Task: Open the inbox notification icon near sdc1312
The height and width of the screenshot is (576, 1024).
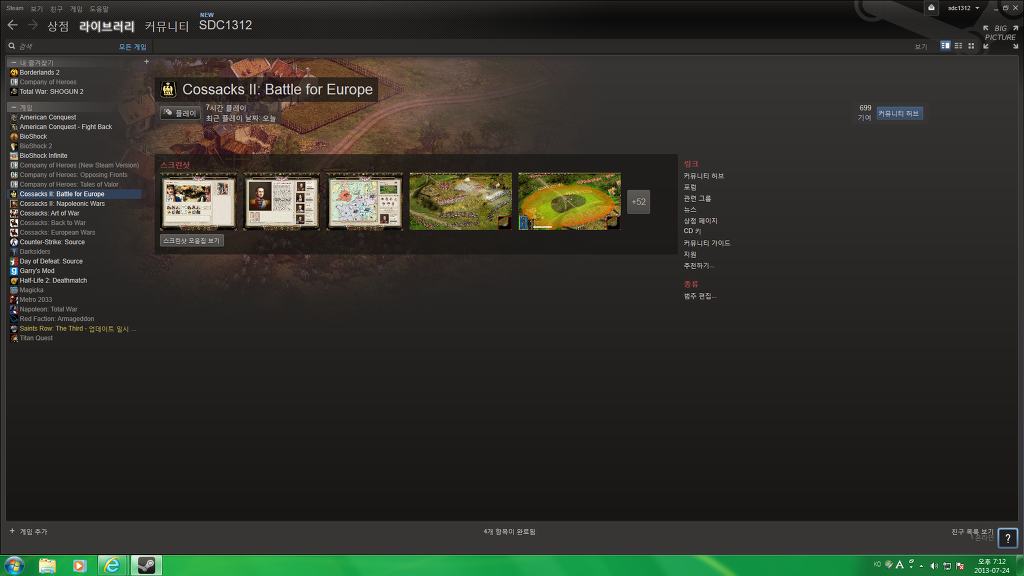Action: [931, 8]
